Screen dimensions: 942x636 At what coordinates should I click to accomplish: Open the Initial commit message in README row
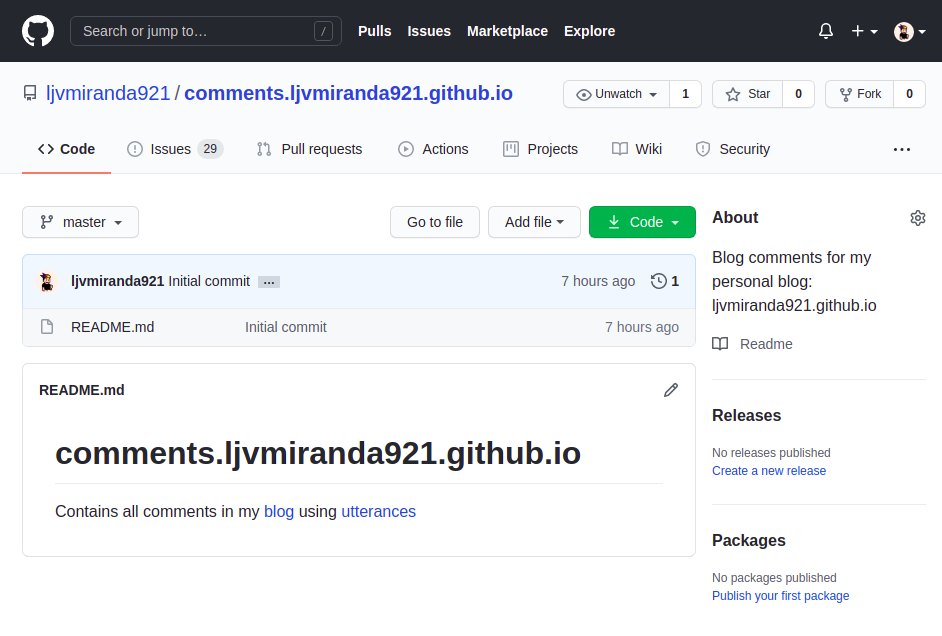pyautogui.click(x=286, y=327)
